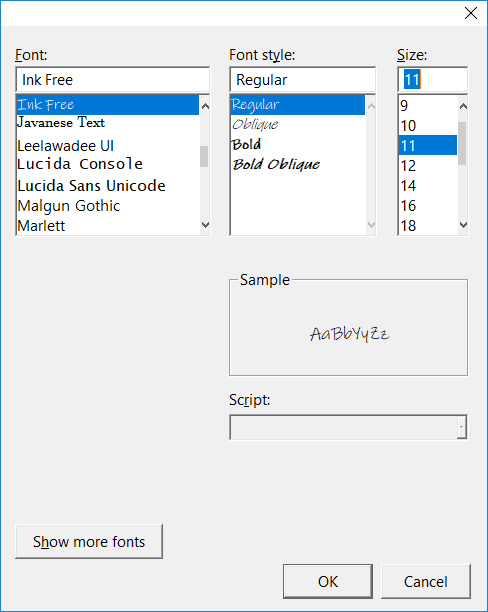
Task: Choose Oblique font style
Action: coord(297,125)
